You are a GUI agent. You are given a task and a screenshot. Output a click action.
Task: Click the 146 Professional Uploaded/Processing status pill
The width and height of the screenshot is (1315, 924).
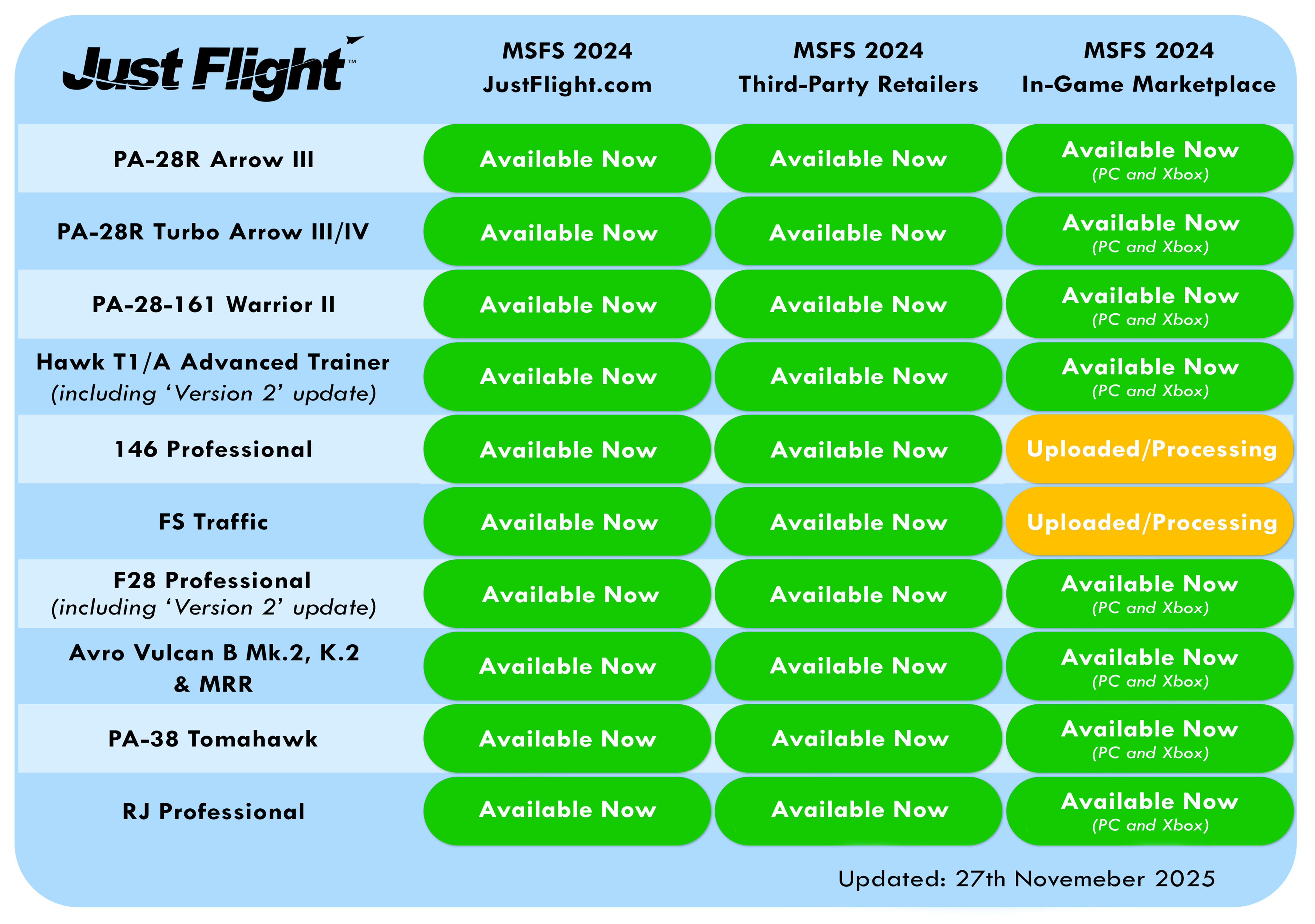click(1150, 449)
